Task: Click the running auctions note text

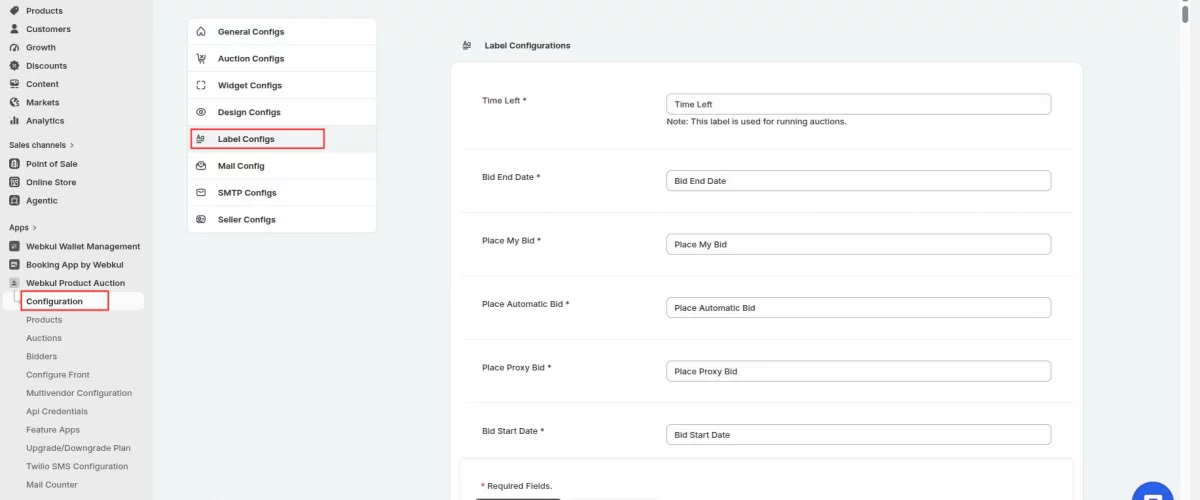Action: [756, 121]
